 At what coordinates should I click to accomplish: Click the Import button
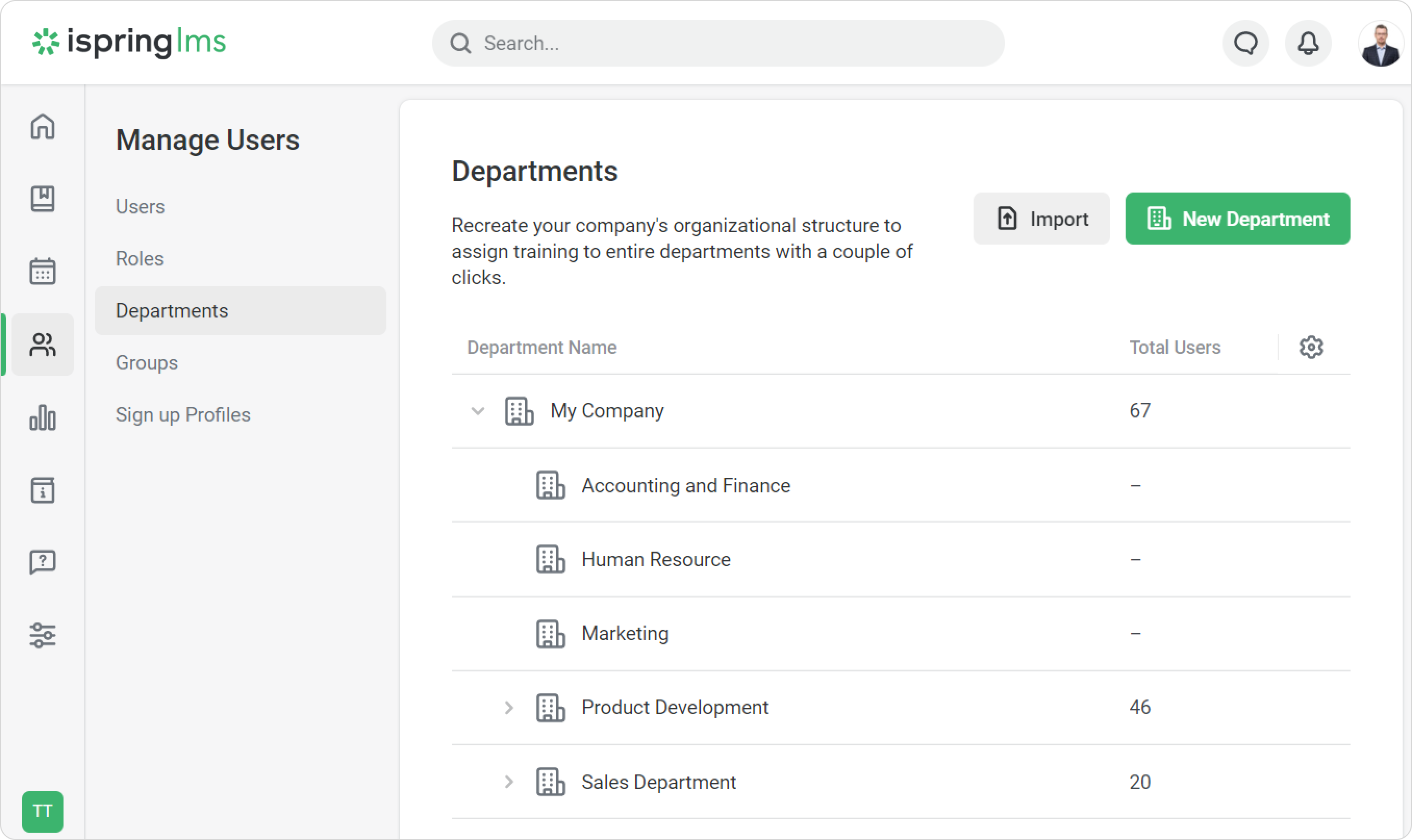pos(1041,219)
